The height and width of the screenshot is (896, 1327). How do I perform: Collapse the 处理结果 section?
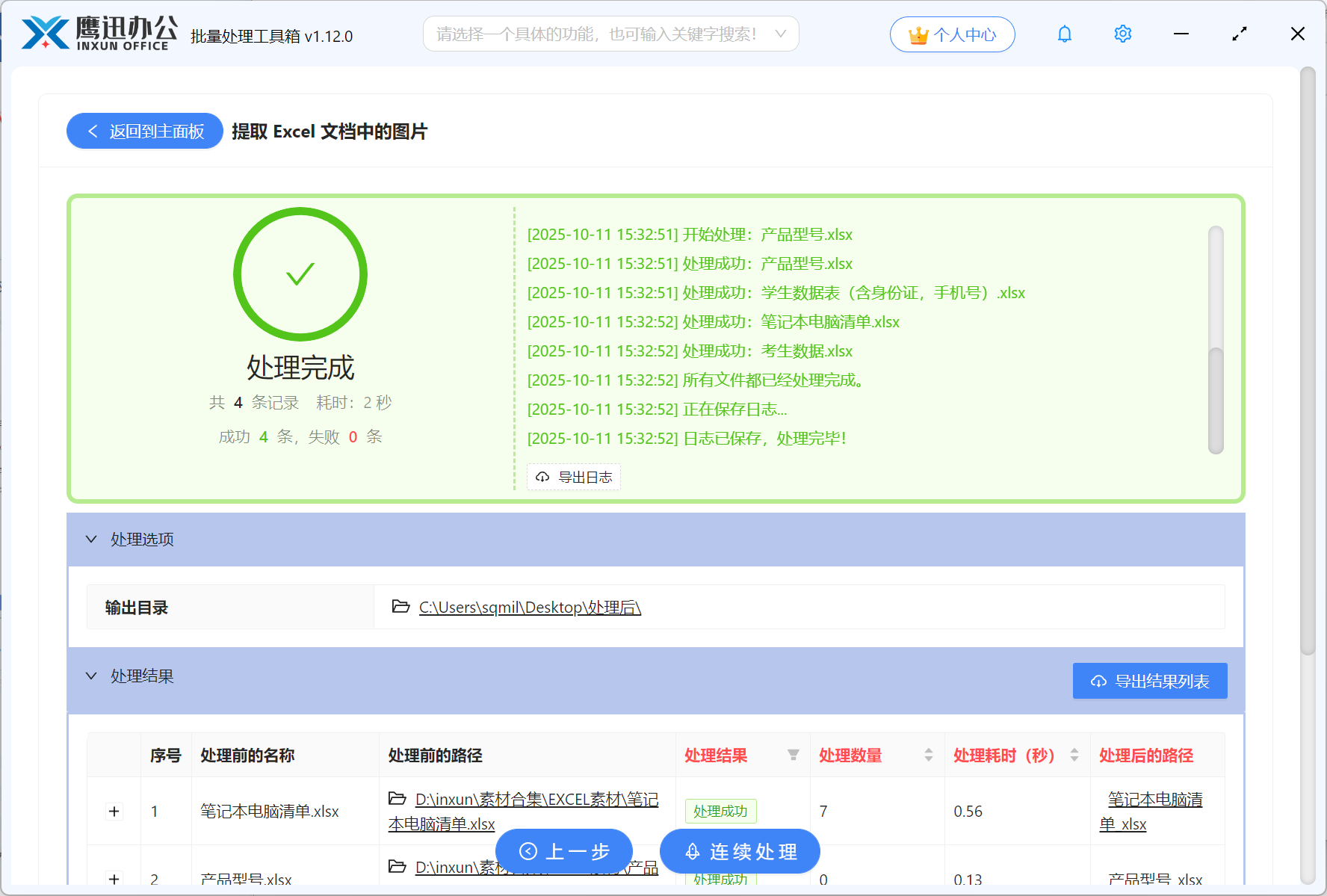click(91, 676)
